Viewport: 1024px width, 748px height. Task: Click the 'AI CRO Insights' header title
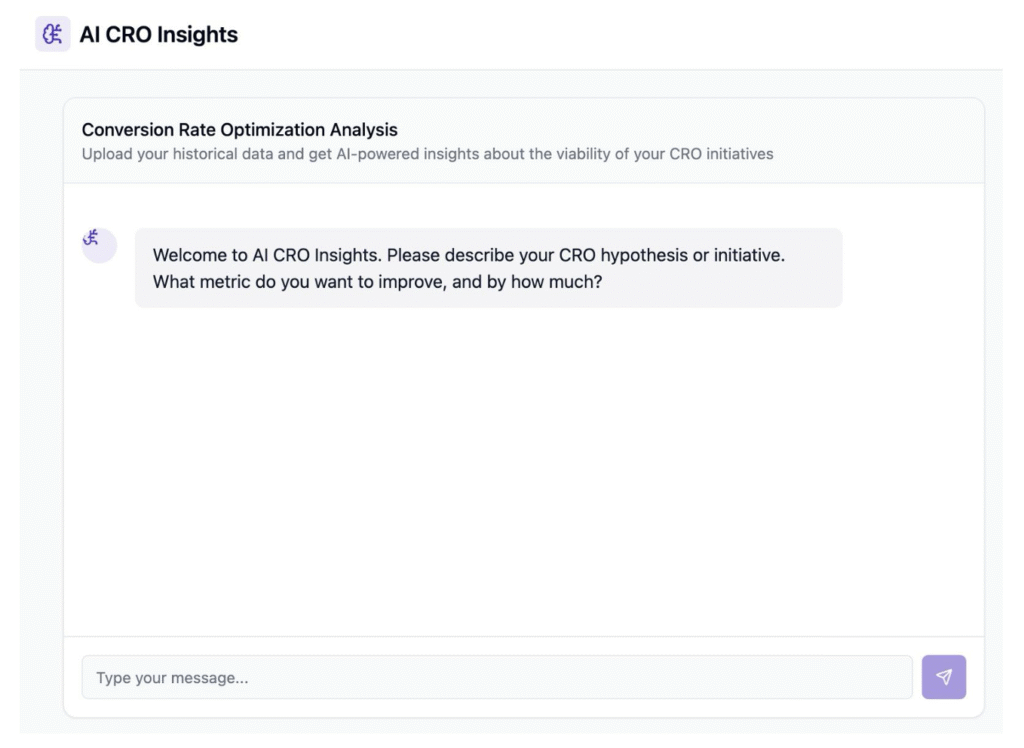click(158, 35)
